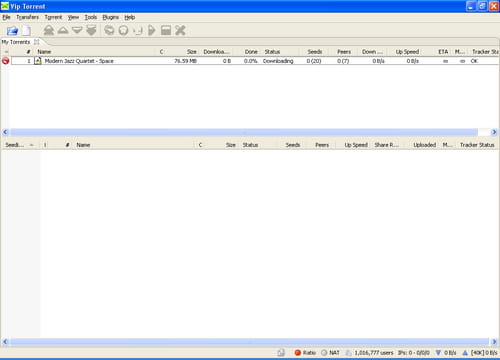Move selected torrent to top of queue
Viewport: 500px width, 360px height.
(49, 30)
